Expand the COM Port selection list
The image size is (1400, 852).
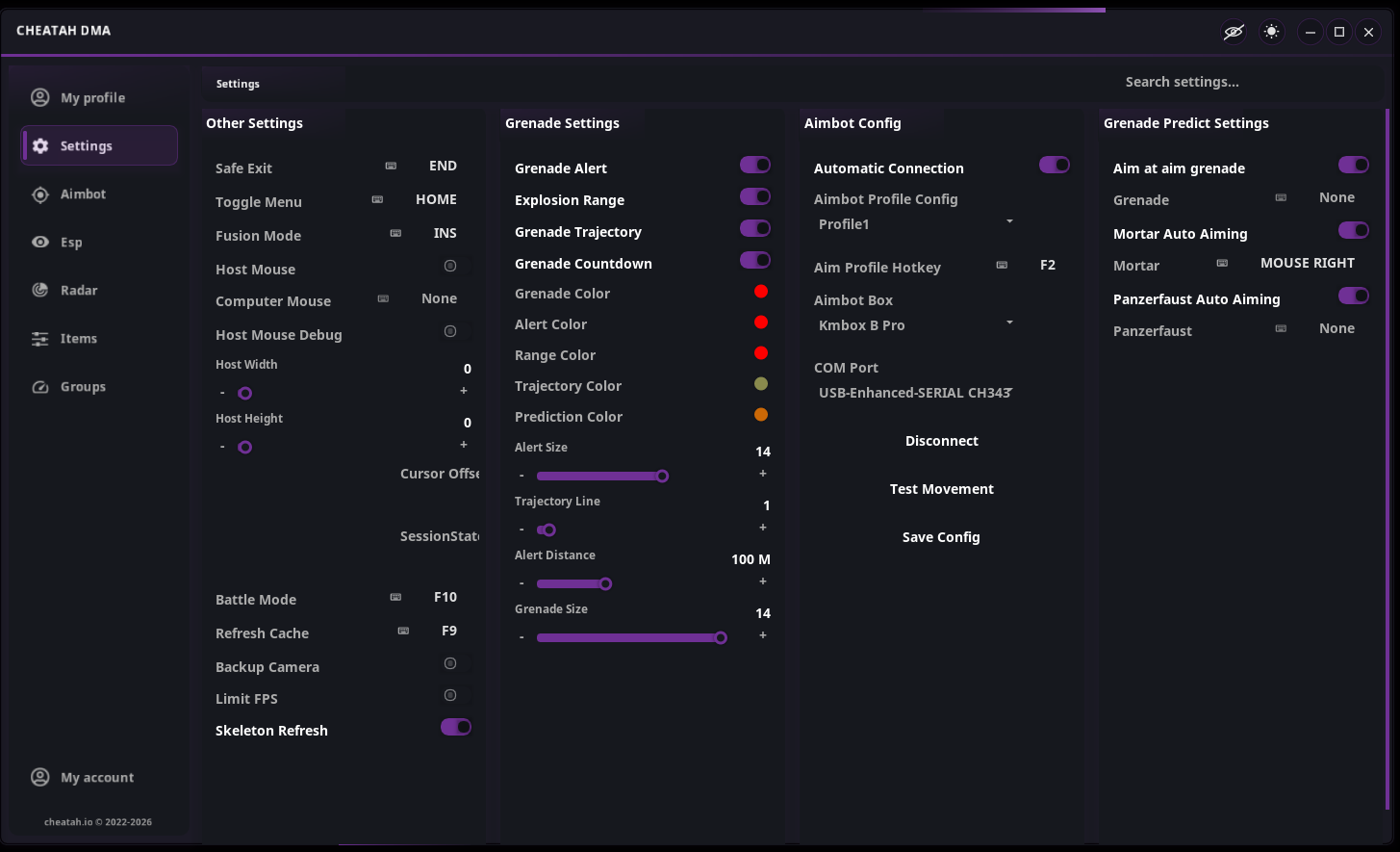coord(914,392)
